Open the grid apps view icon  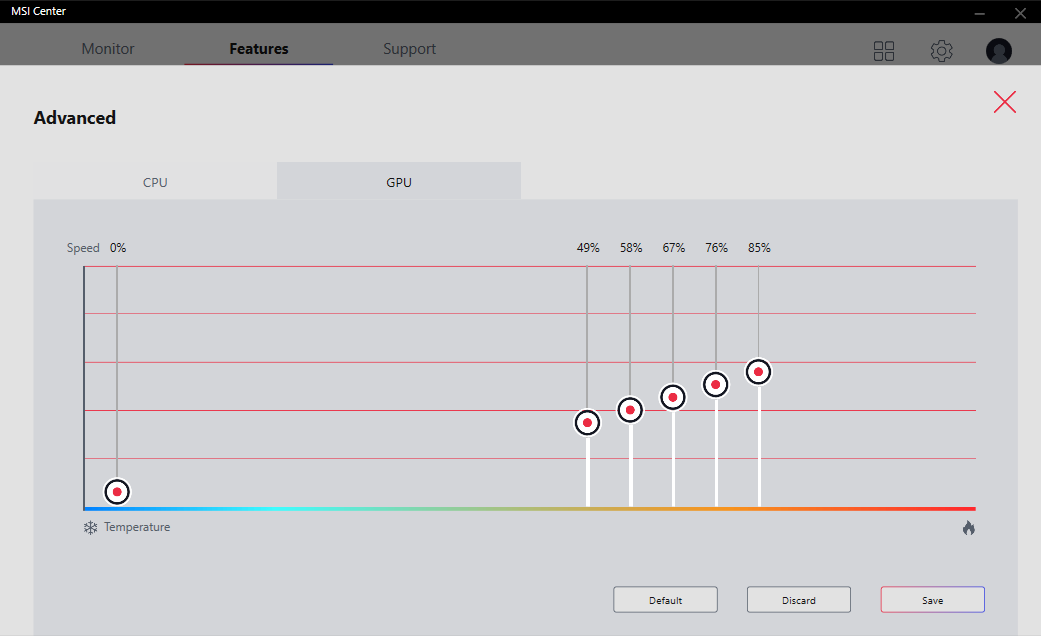tap(884, 51)
